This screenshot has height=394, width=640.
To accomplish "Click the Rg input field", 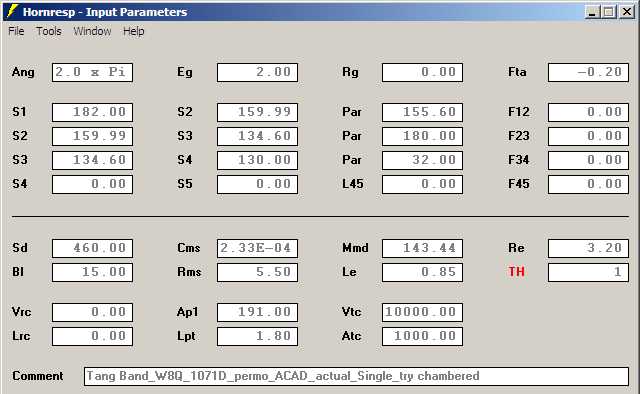I will (x=422, y=72).
